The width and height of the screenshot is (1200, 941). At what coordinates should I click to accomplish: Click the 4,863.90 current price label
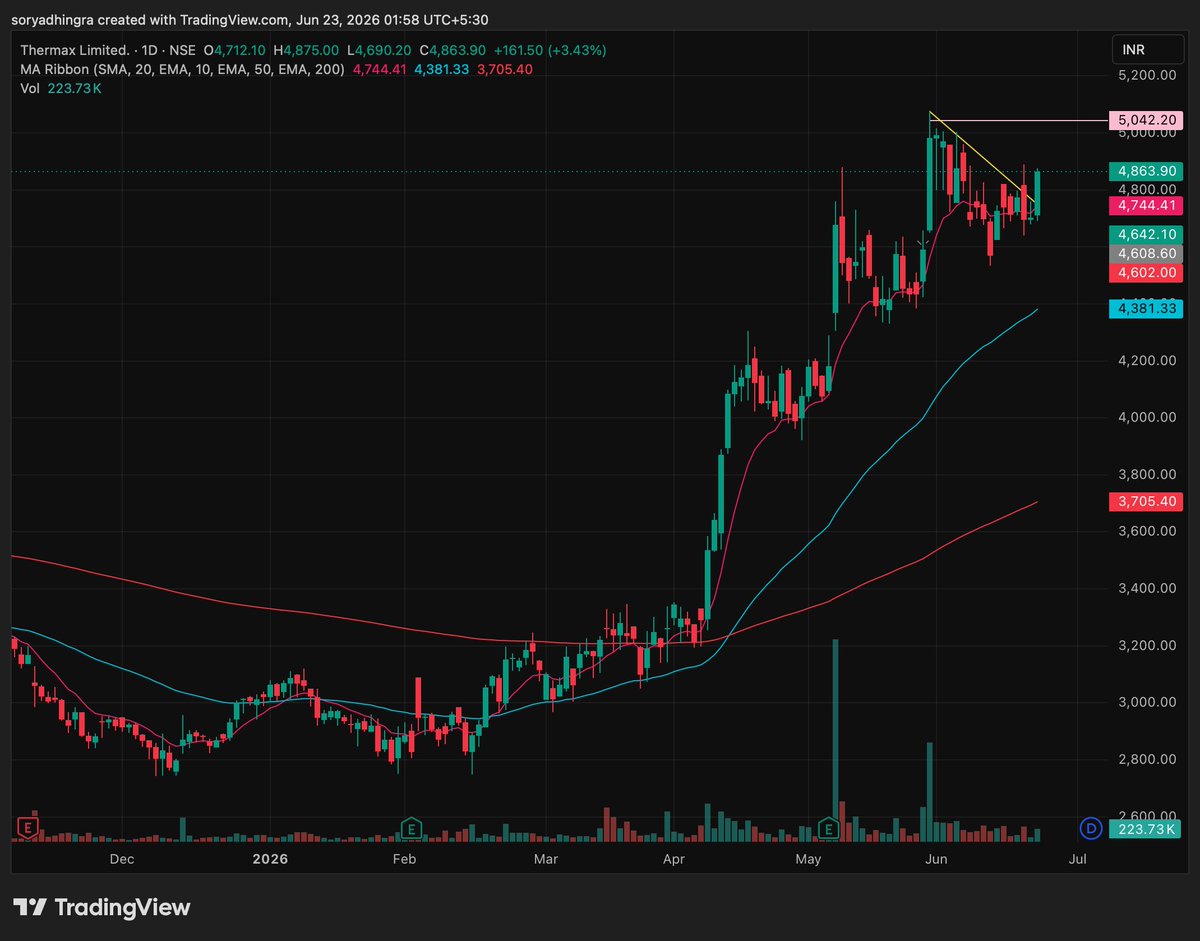[x=1146, y=171]
